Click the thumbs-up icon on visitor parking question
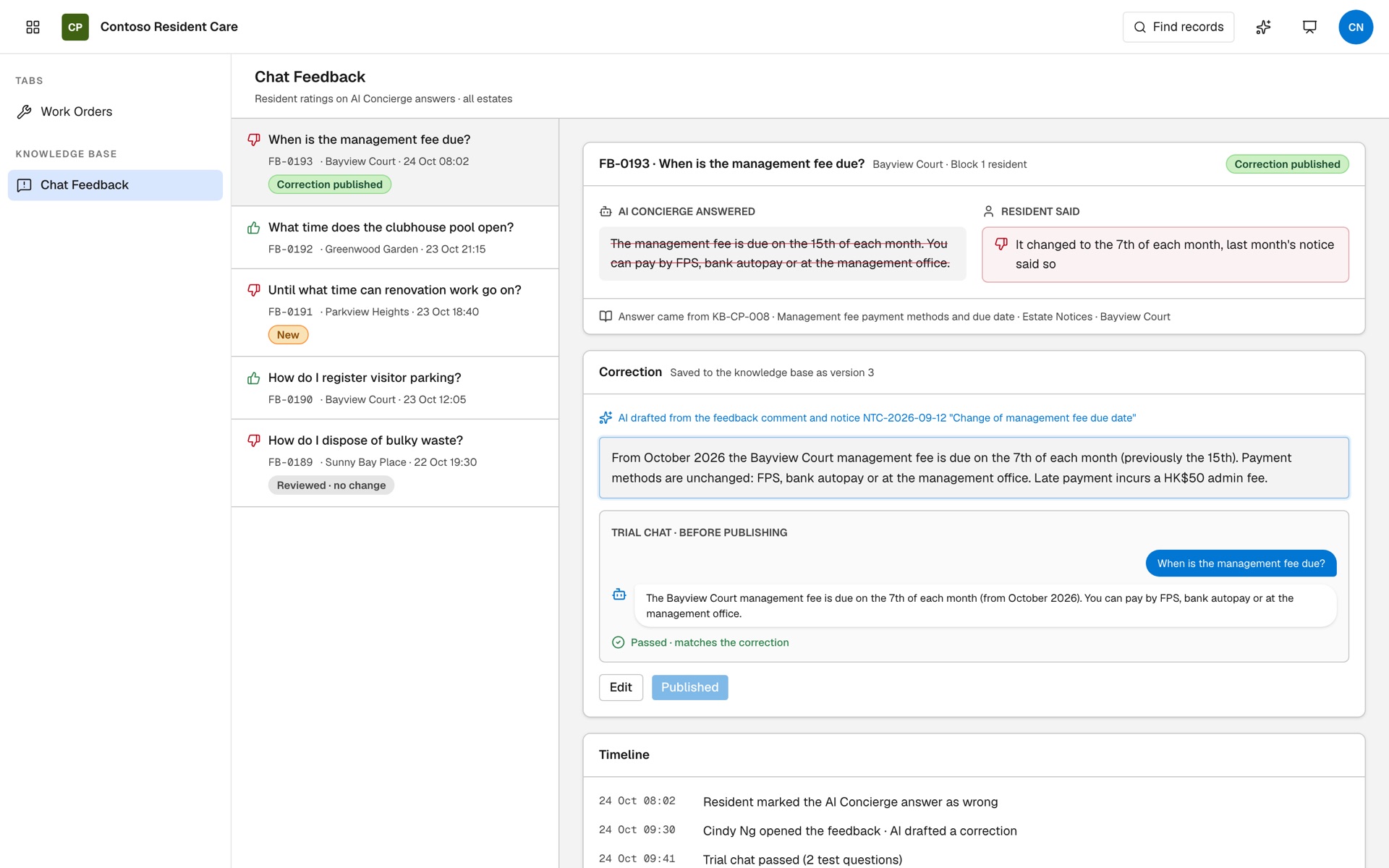Image resolution: width=1389 pixels, height=868 pixels. 254,378
